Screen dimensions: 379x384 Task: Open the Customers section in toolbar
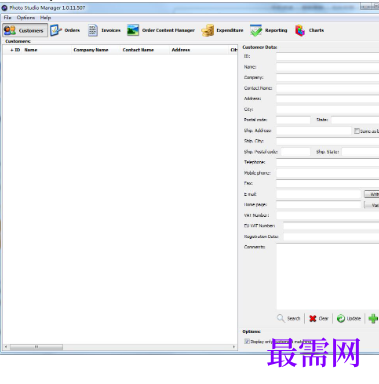point(25,30)
